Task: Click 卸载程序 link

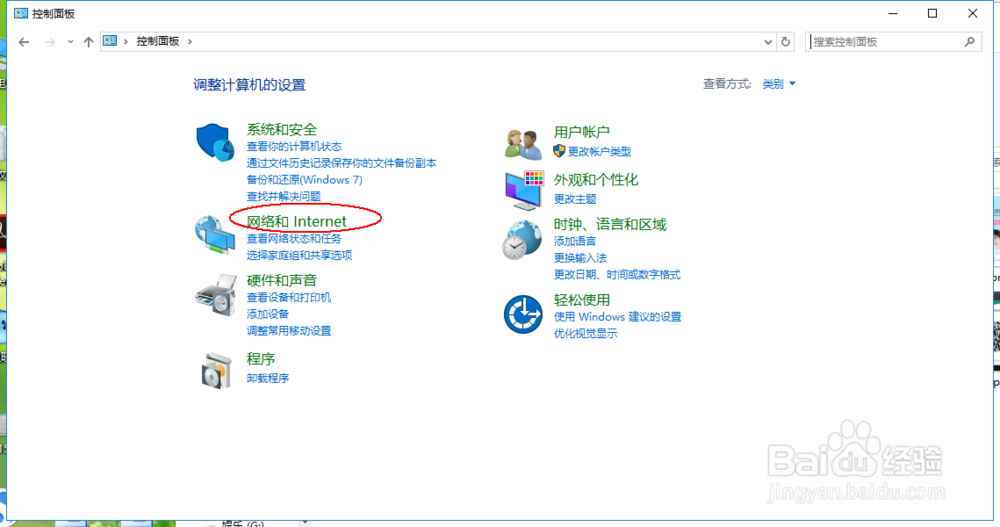Action: (268, 378)
